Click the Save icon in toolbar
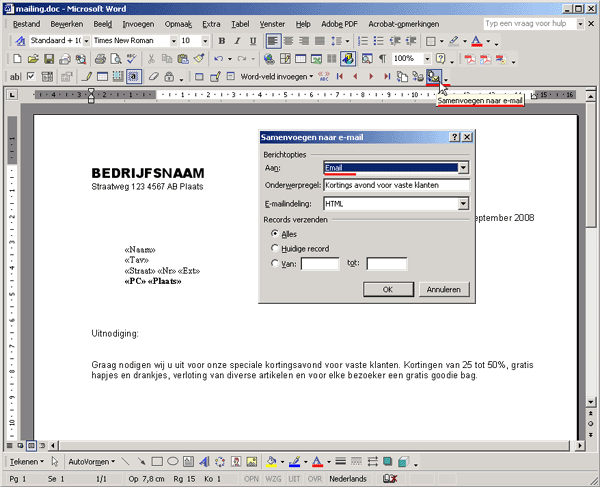600x487 pixels. (x=49, y=59)
